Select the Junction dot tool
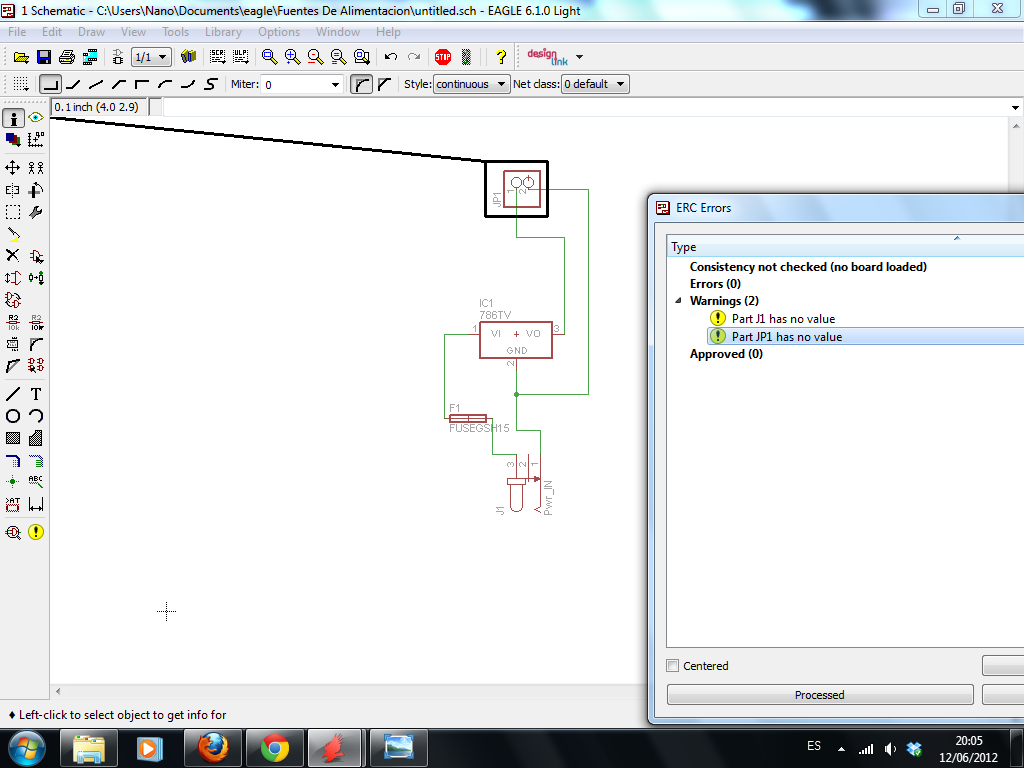Viewport: 1024px width, 768px height. [12, 482]
